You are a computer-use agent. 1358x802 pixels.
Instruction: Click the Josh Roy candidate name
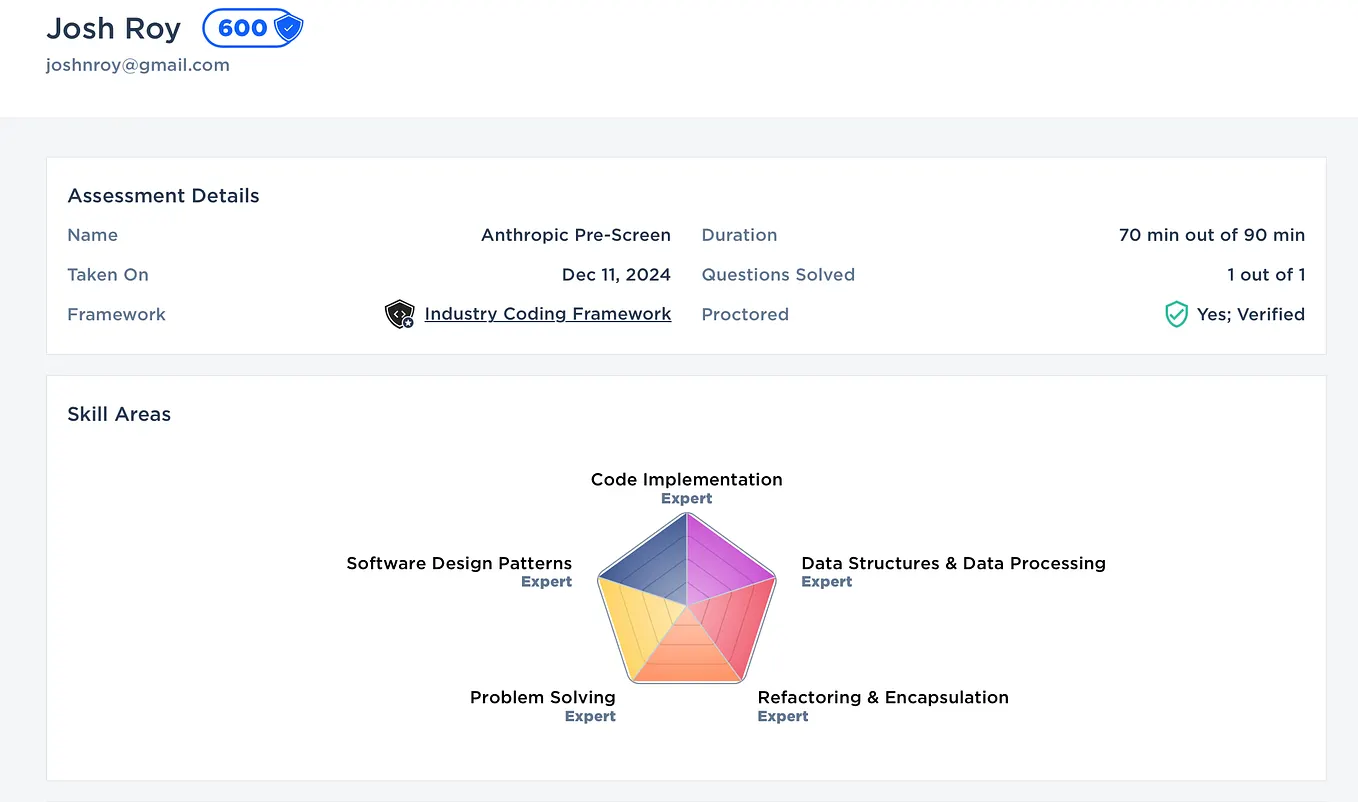click(x=114, y=29)
